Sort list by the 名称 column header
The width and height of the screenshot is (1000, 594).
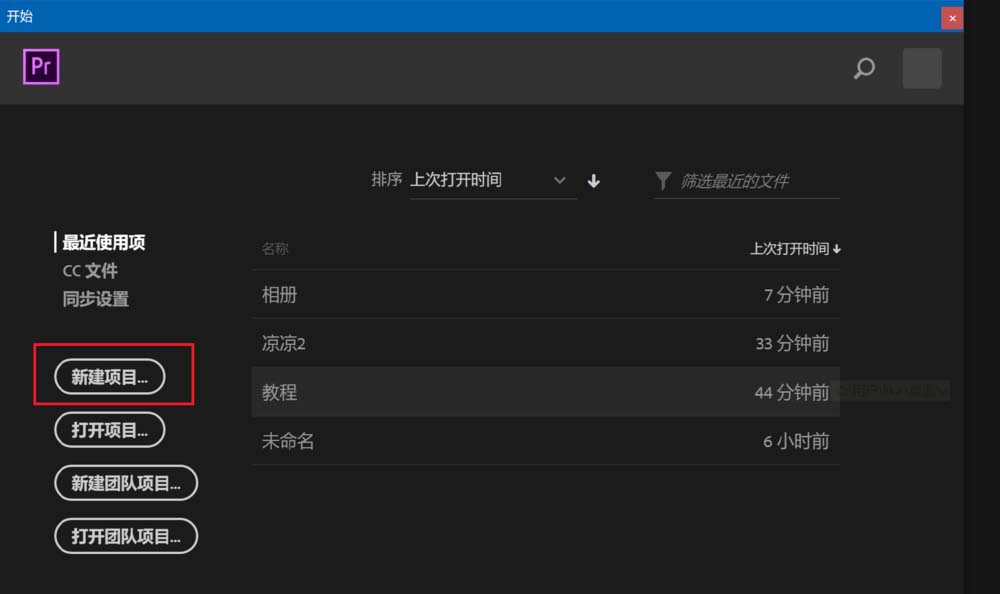coord(275,249)
